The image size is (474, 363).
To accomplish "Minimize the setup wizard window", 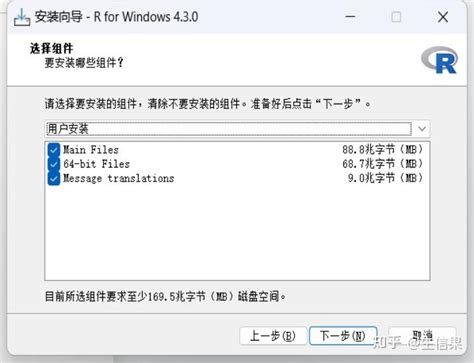I will coord(350,17).
